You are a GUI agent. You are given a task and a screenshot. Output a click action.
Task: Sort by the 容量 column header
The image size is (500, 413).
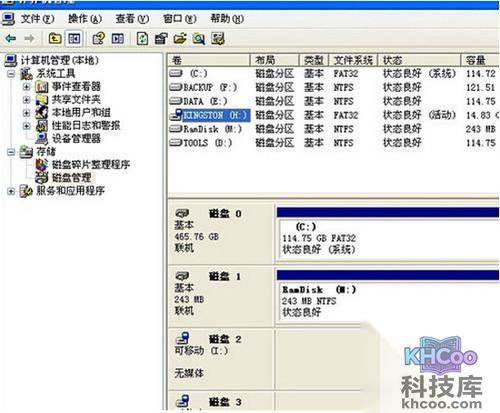point(480,60)
